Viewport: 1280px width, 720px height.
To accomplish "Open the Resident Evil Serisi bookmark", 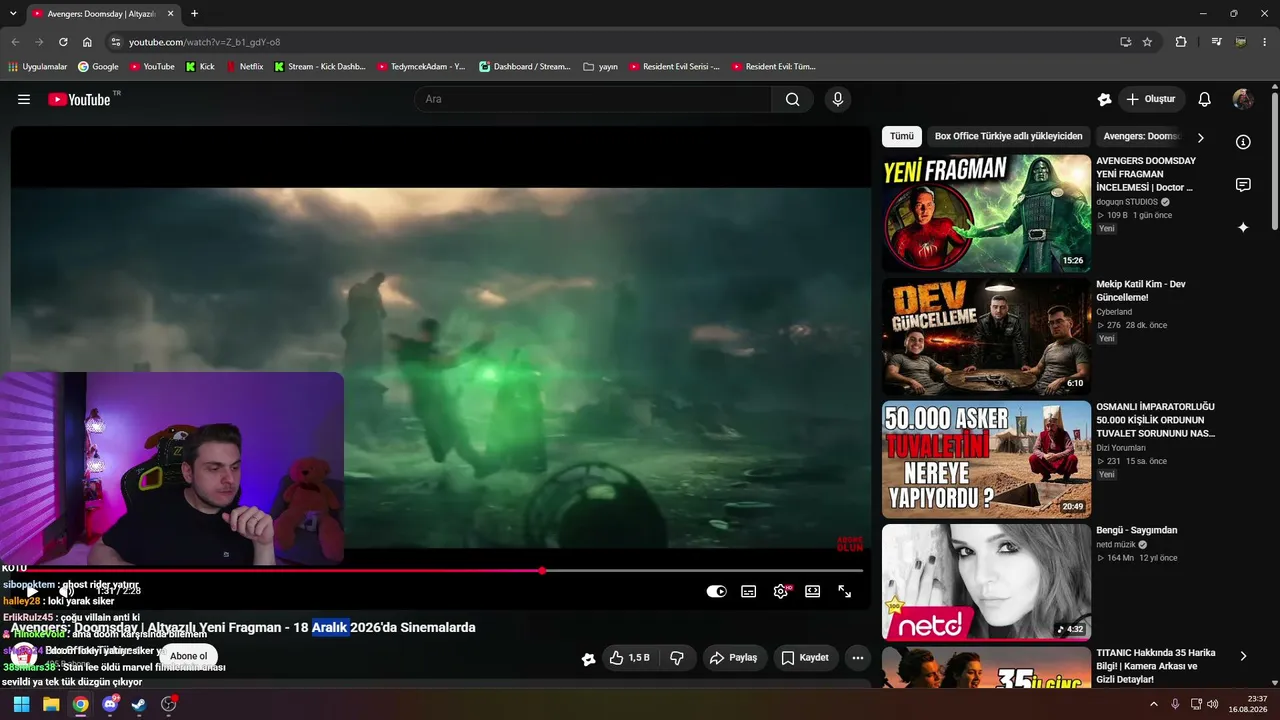I will (676, 67).
